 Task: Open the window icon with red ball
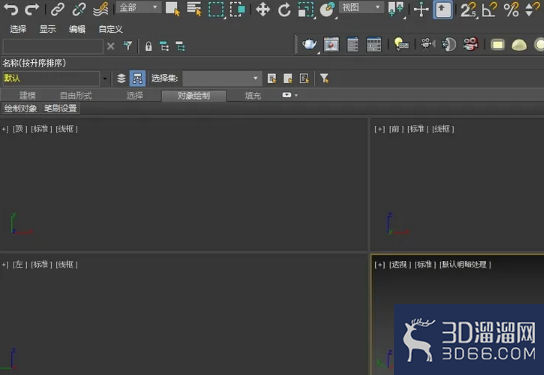click(331, 45)
